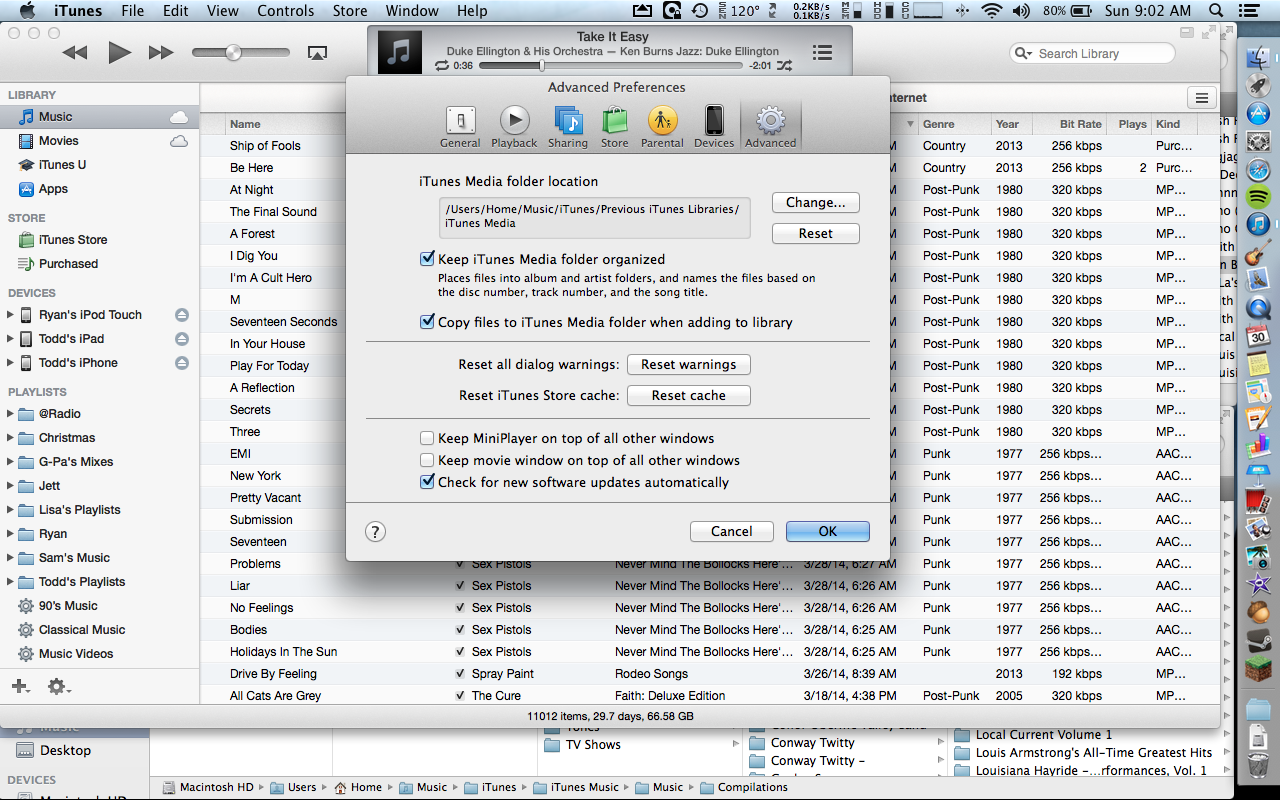Toggle the repeat icon beside 0:36
Image resolution: width=1280 pixels, height=800 pixels.
point(442,66)
